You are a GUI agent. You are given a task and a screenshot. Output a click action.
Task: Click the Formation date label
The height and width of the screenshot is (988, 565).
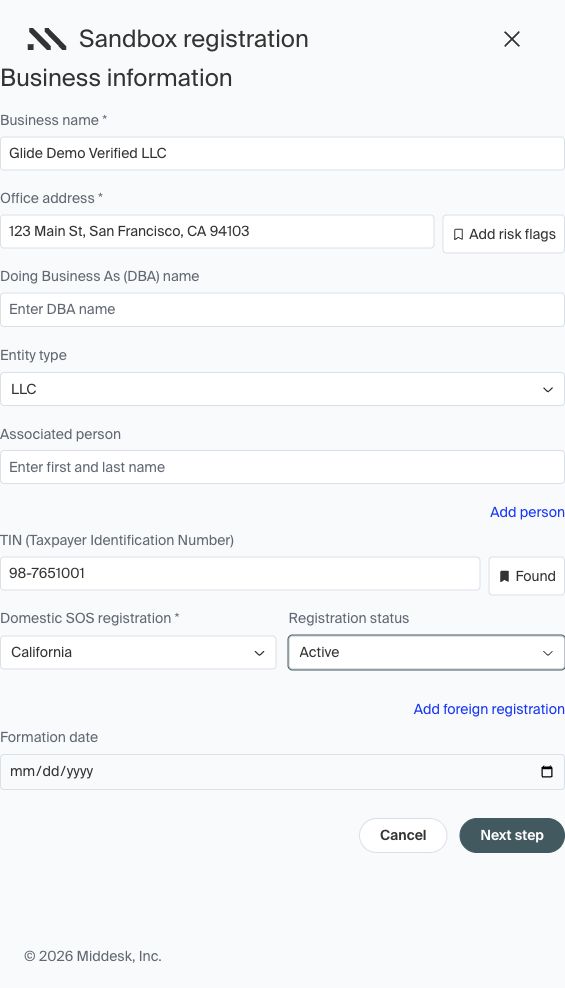click(x=49, y=737)
